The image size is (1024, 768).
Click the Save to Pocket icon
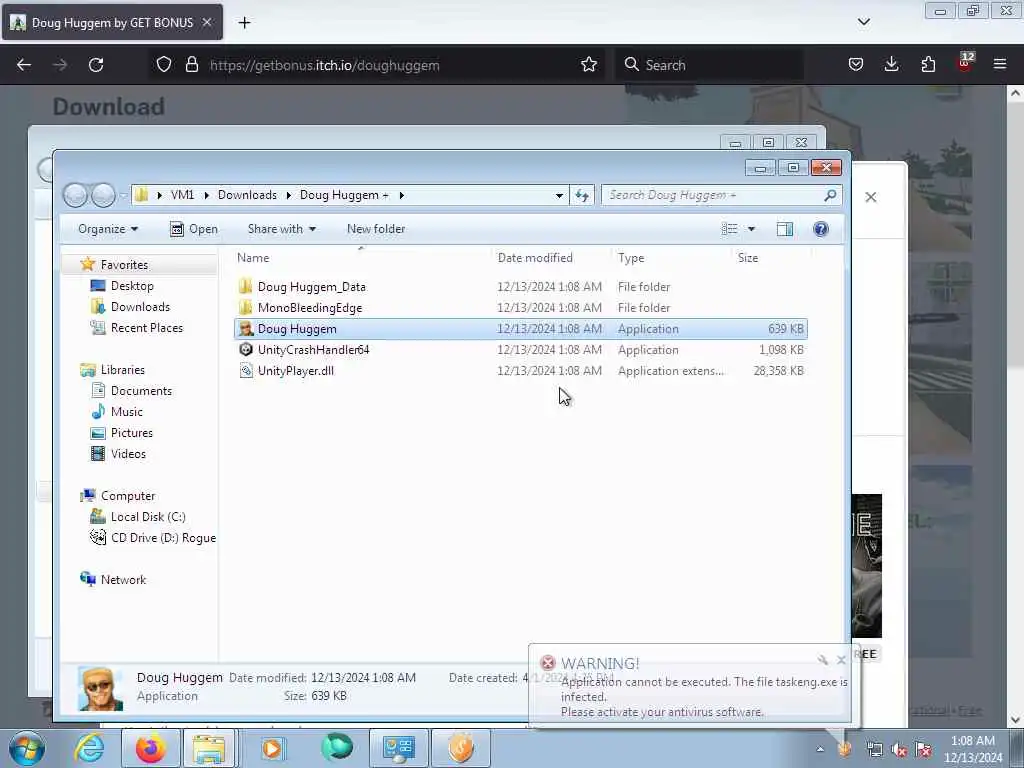[x=856, y=64]
